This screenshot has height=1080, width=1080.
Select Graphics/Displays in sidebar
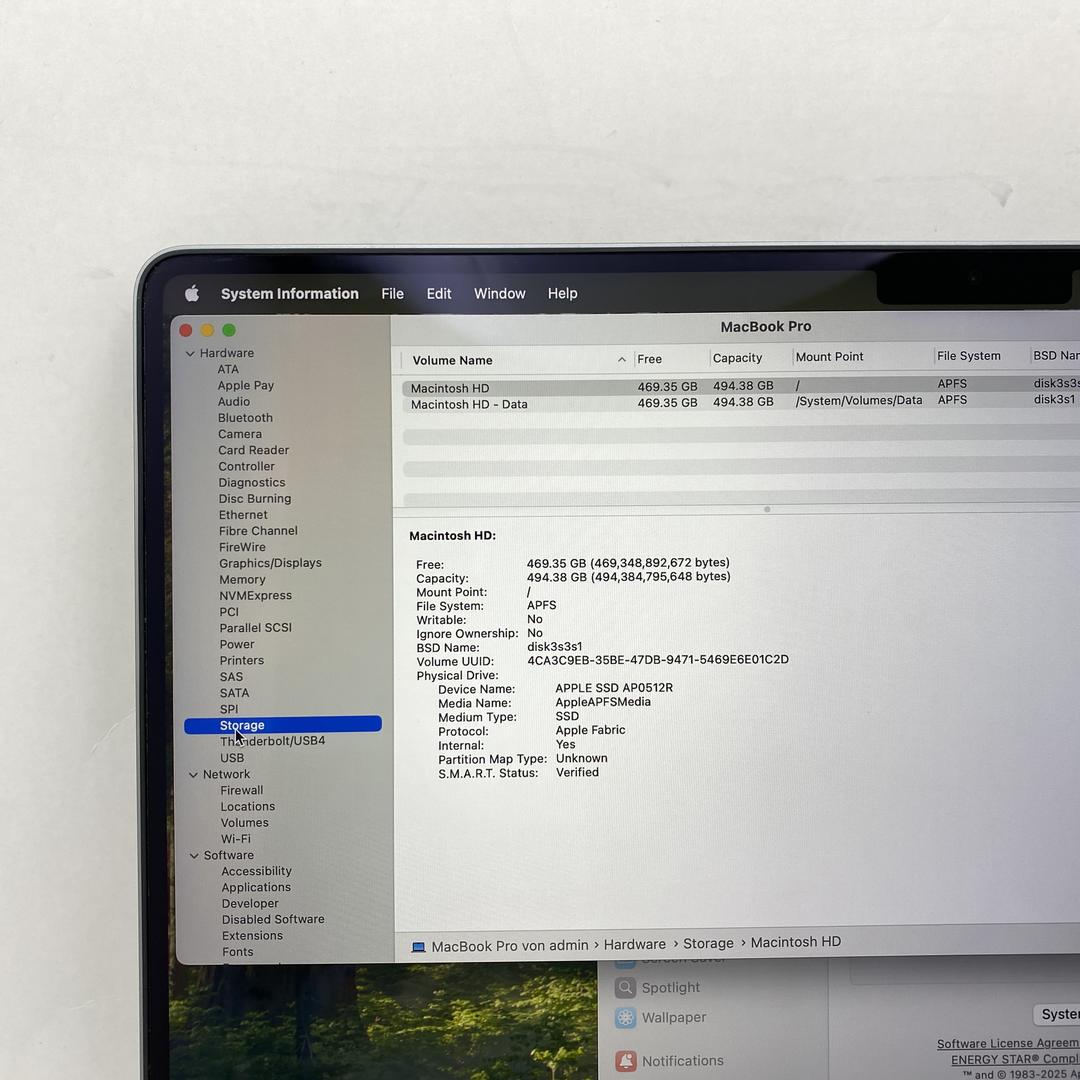coord(270,563)
